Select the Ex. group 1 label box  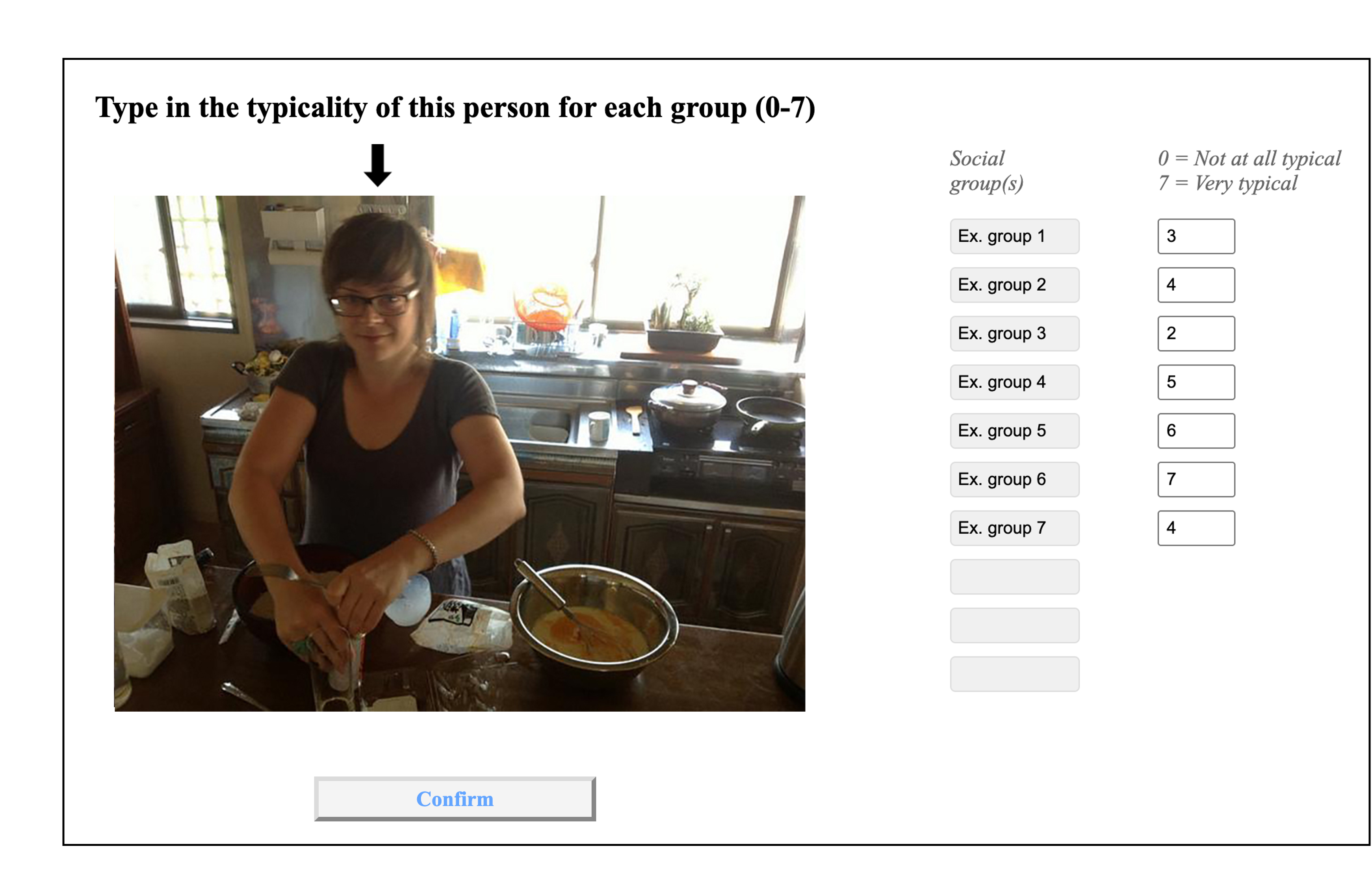1014,236
